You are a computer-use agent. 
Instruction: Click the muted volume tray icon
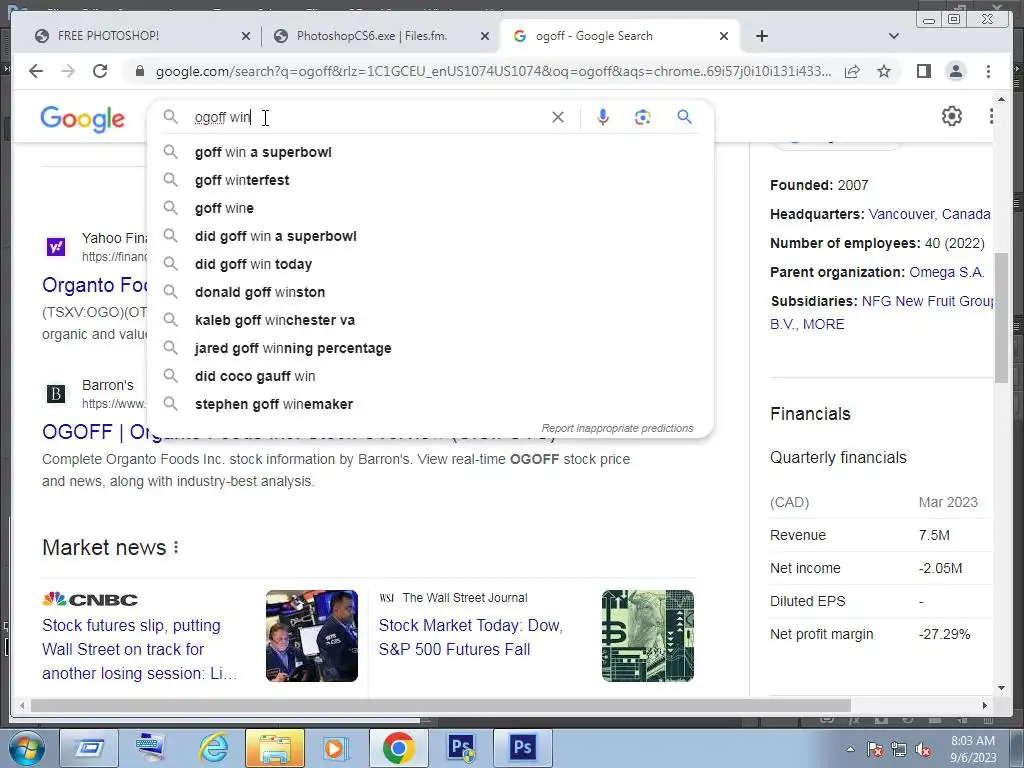923,750
